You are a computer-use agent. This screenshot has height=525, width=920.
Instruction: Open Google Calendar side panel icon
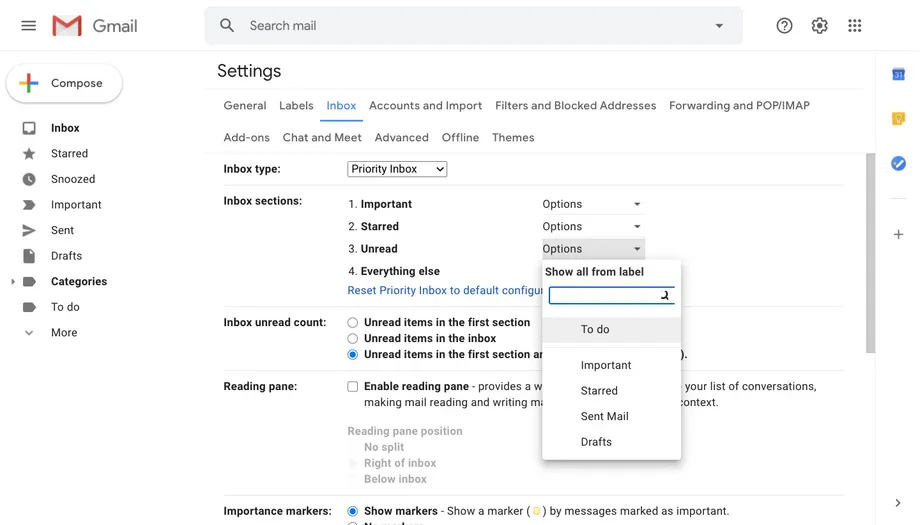point(898,74)
